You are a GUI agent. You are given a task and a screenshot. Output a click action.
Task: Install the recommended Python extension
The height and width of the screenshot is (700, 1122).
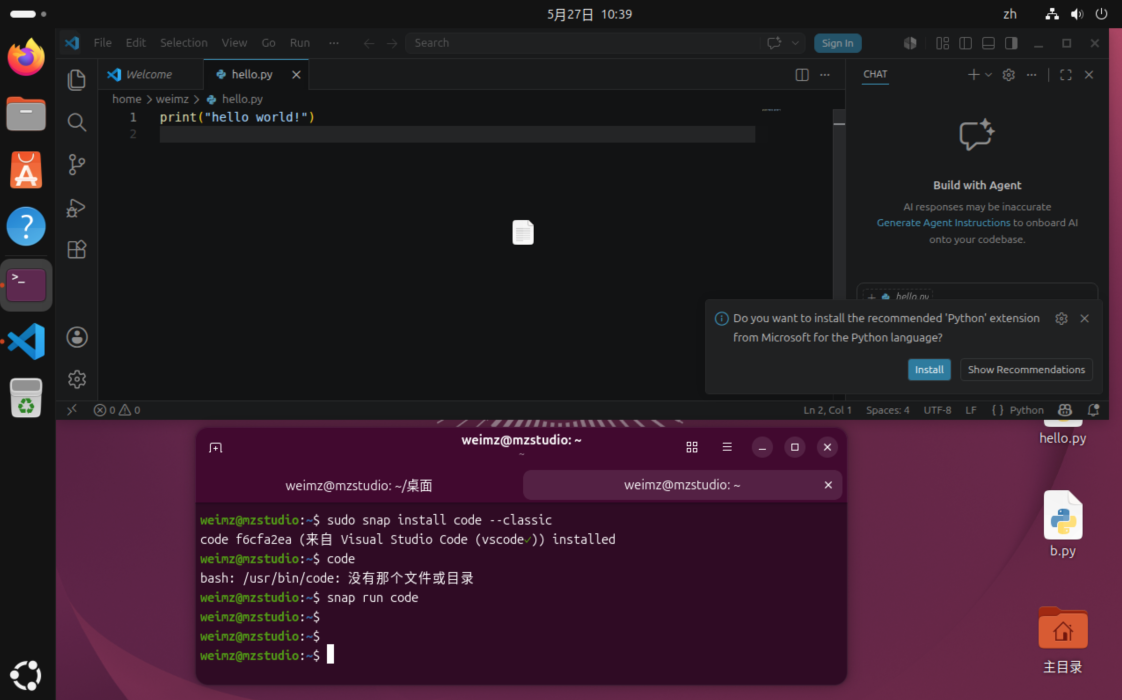[x=929, y=369]
